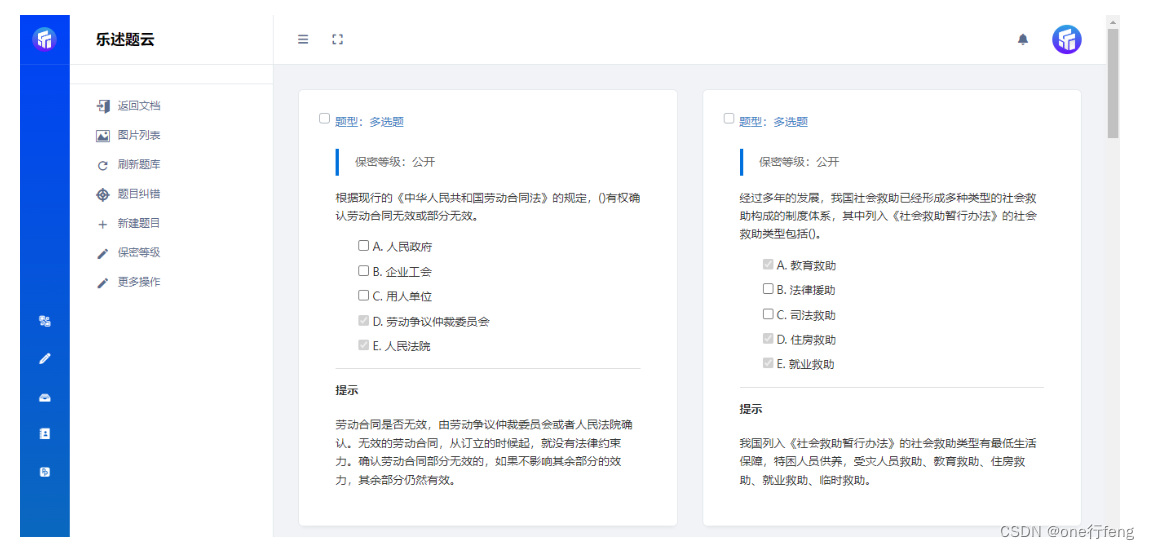Screen dimensions: 1149x550
Task: Check option C. 司法救助
Action: pyautogui.click(x=767, y=313)
